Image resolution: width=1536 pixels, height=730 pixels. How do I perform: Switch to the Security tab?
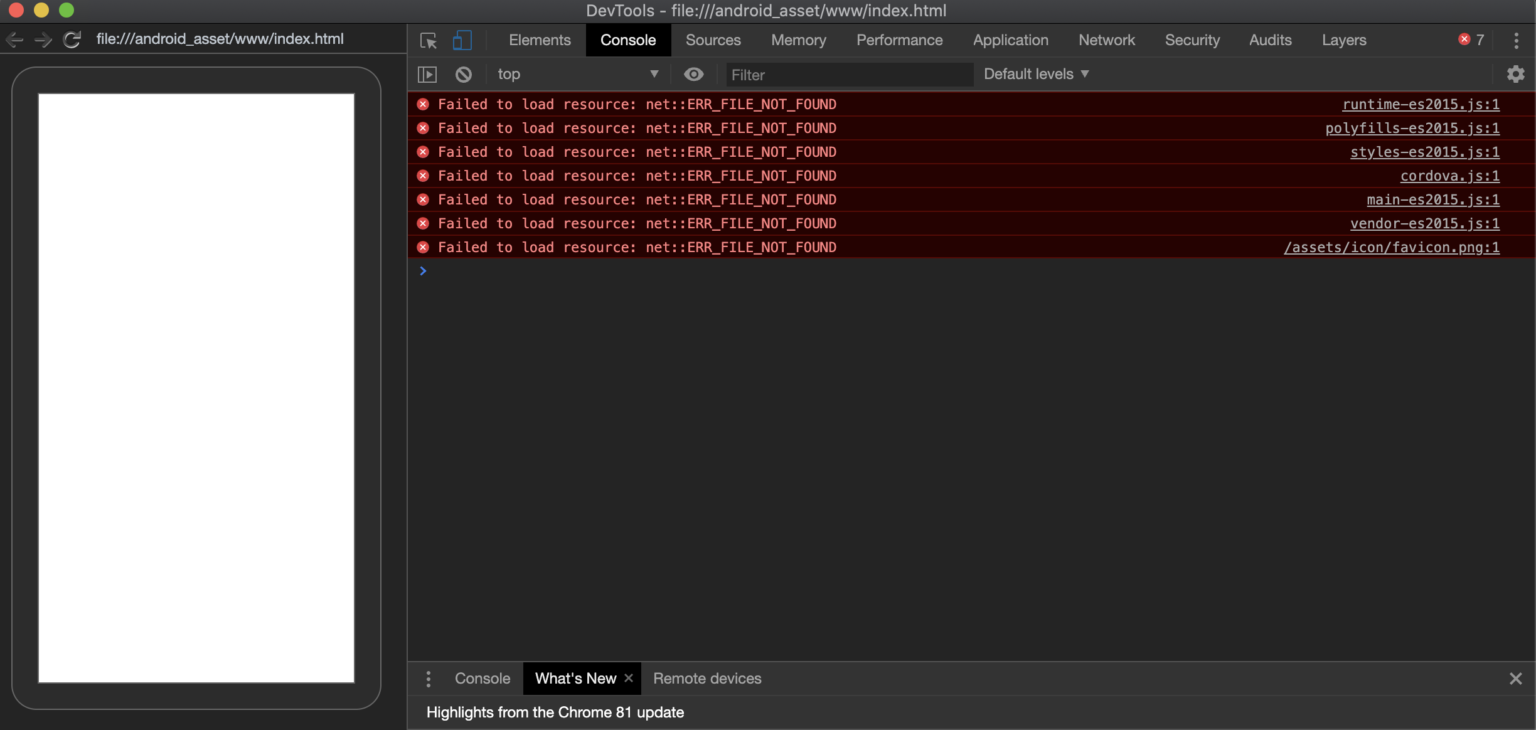coord(1192,40)
